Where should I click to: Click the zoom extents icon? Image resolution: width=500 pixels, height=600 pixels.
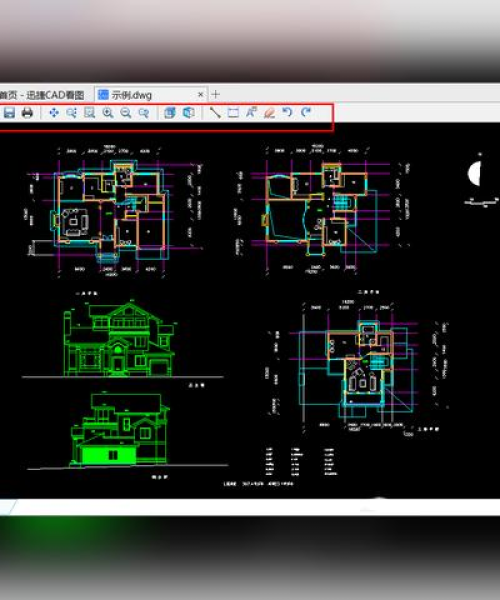[x=90, y=112]
